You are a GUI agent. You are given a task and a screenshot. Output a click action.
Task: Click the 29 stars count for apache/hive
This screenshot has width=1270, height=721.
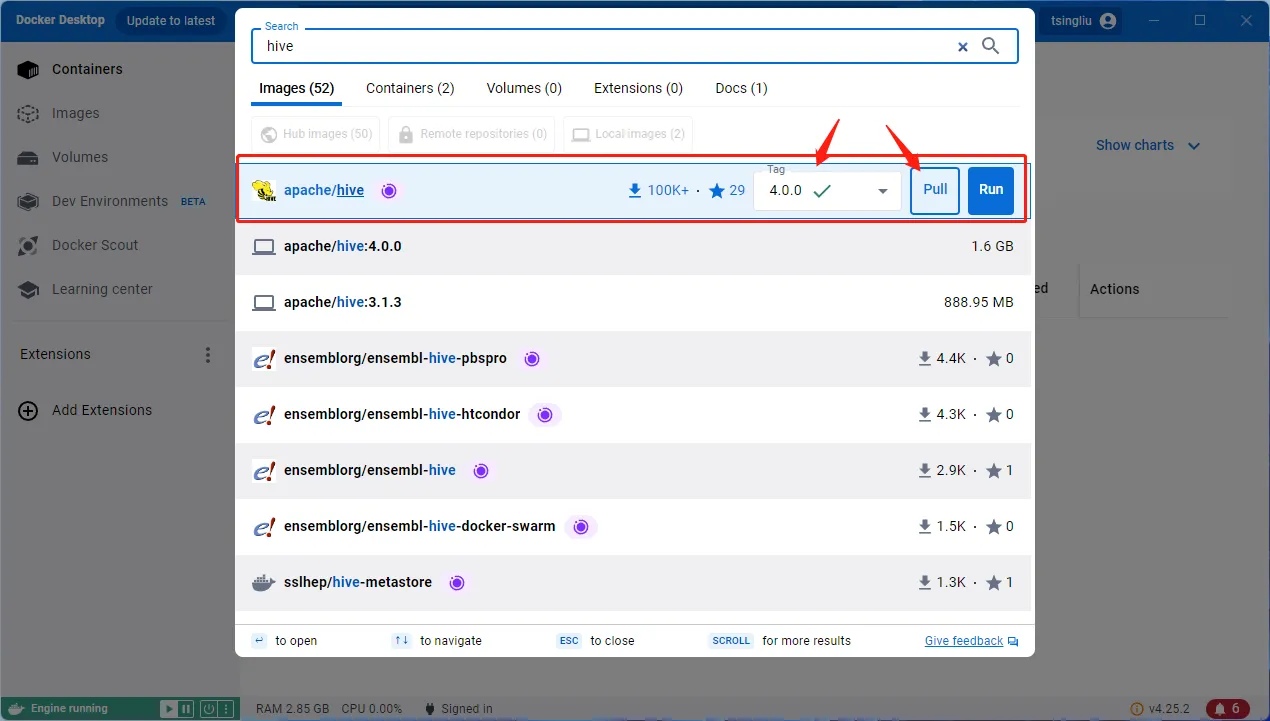pos(727,190)
